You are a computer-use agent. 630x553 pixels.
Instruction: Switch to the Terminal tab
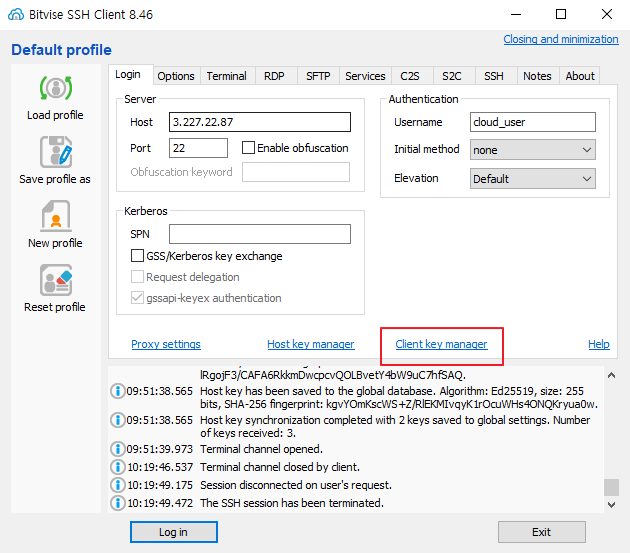pyautogui.click(x=227, y=76)
